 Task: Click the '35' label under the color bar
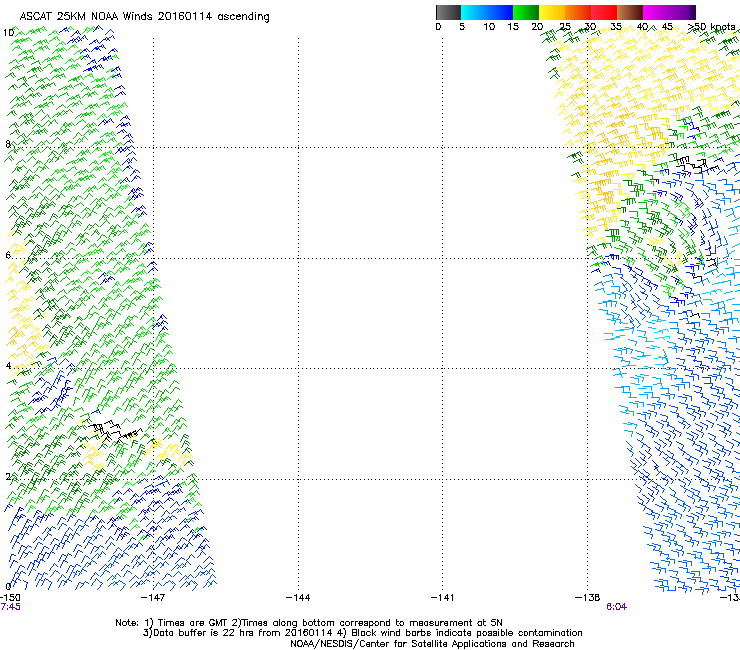coord(616,26)
